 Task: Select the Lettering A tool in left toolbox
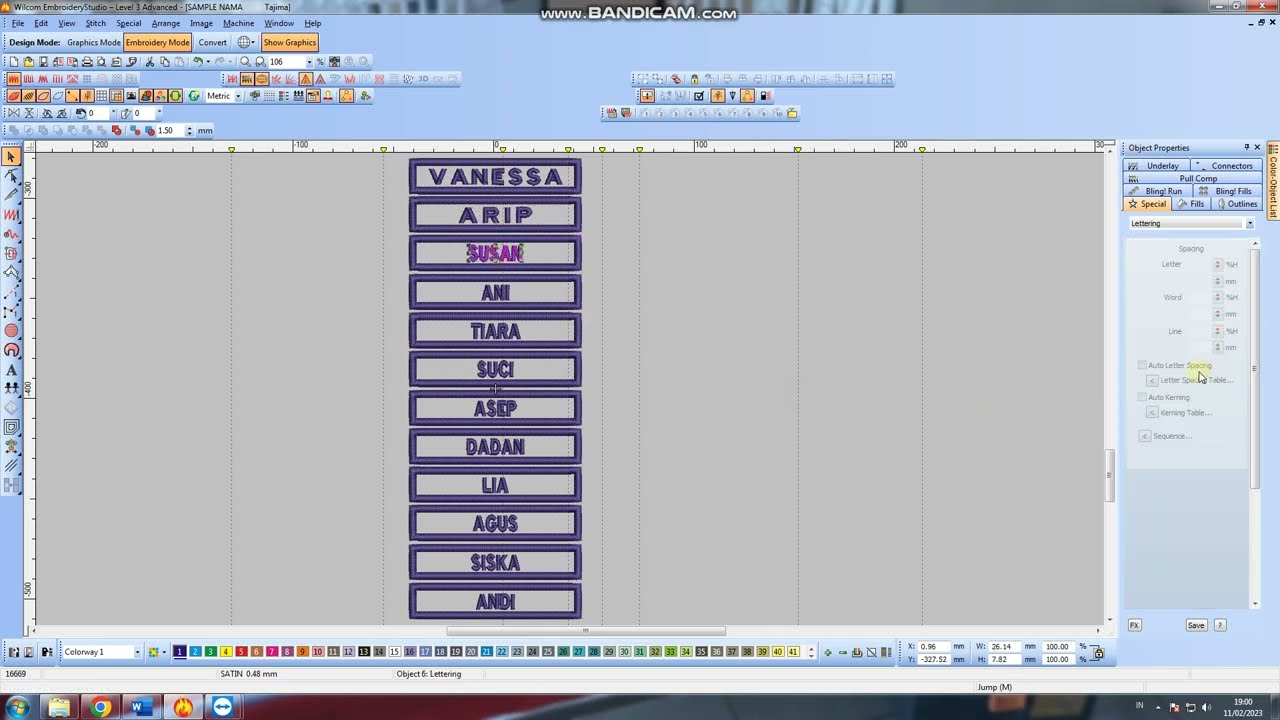[x=11, y=370]
